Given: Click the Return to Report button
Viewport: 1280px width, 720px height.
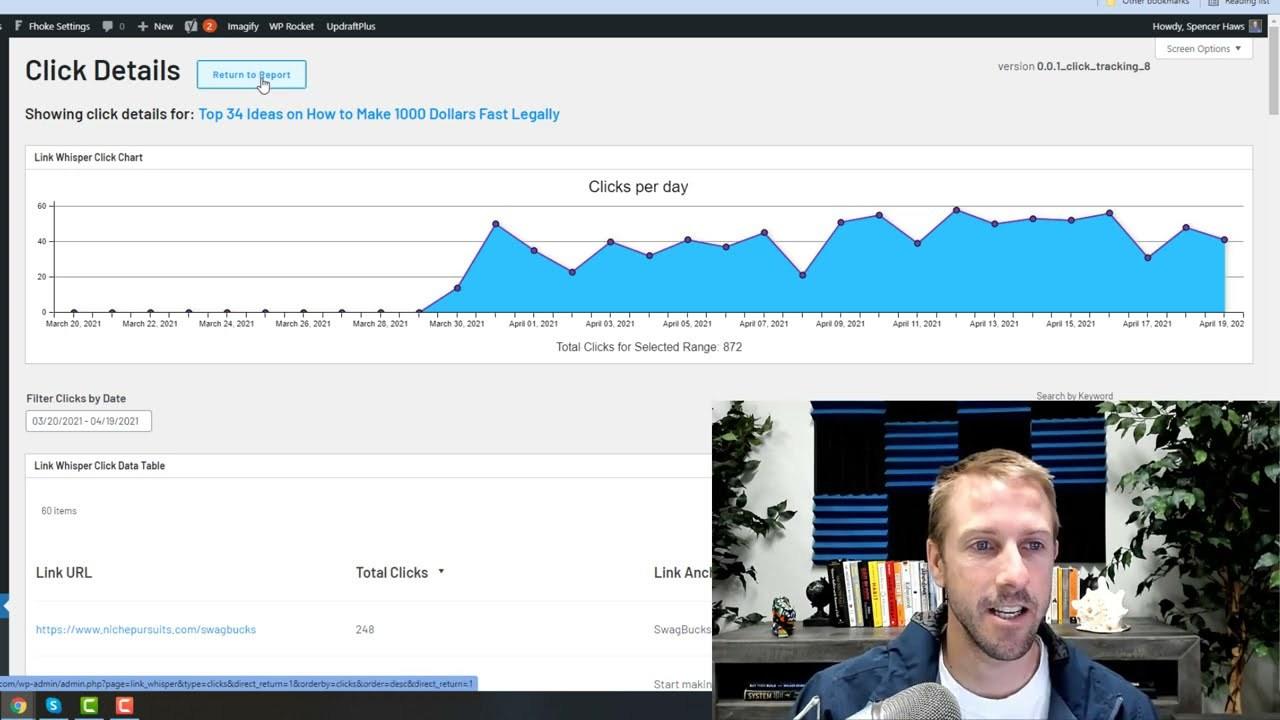Looking at the screenshot, I should coord(251,74).
